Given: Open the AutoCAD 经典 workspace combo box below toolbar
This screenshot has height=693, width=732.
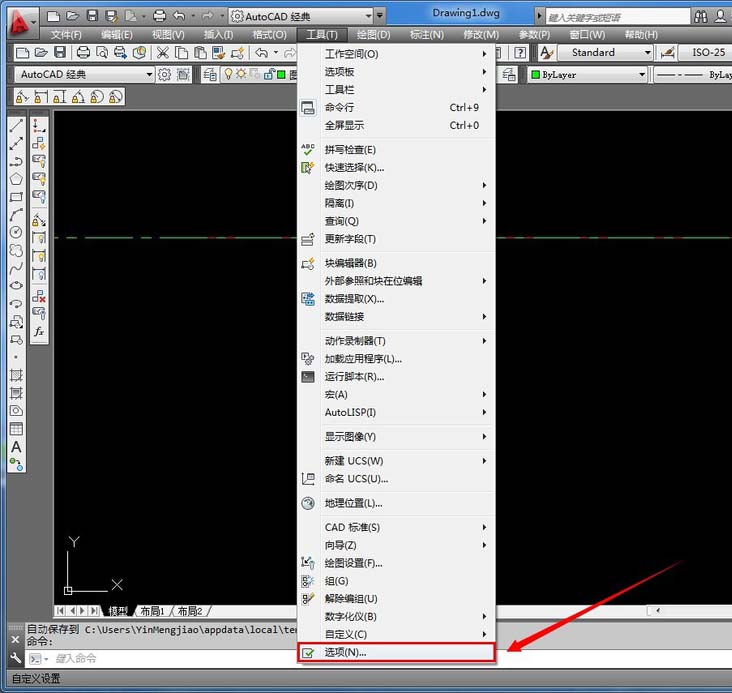Looking at the screenshot, I should (x=84, y=75).
